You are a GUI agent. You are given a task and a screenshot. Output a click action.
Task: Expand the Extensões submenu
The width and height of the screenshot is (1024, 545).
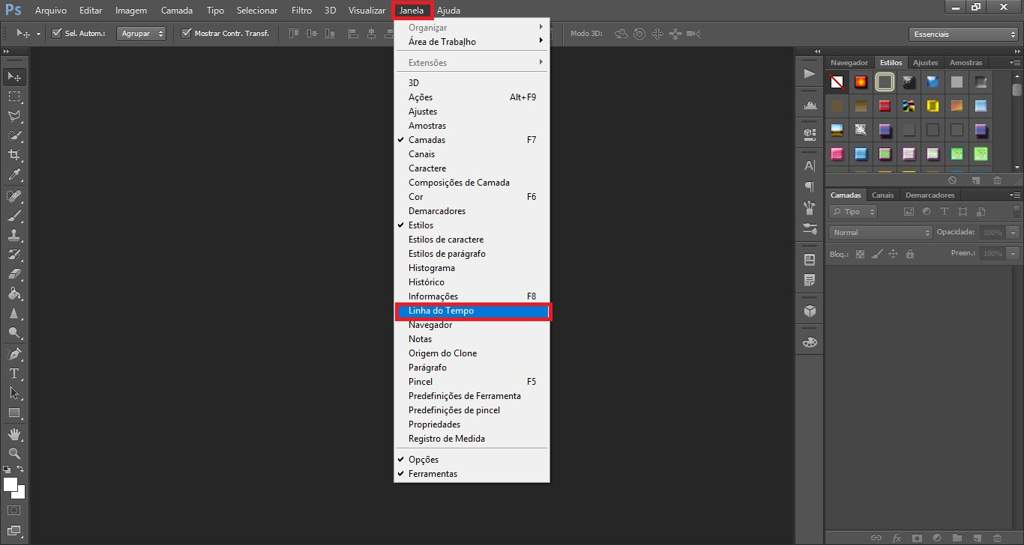(472, 63)
